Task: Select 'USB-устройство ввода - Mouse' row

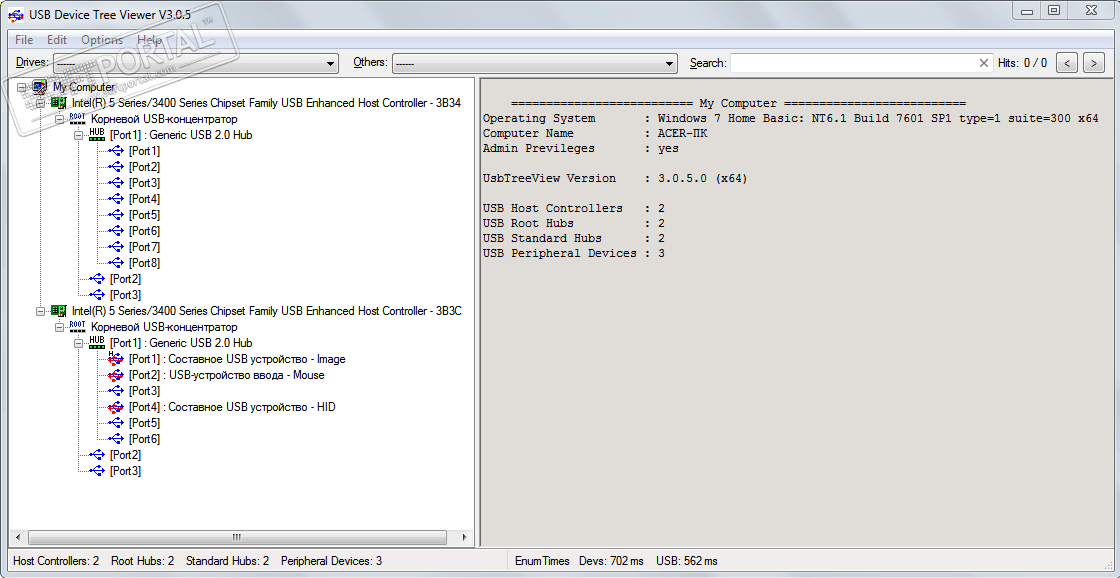Action: (x=226, y=375)
